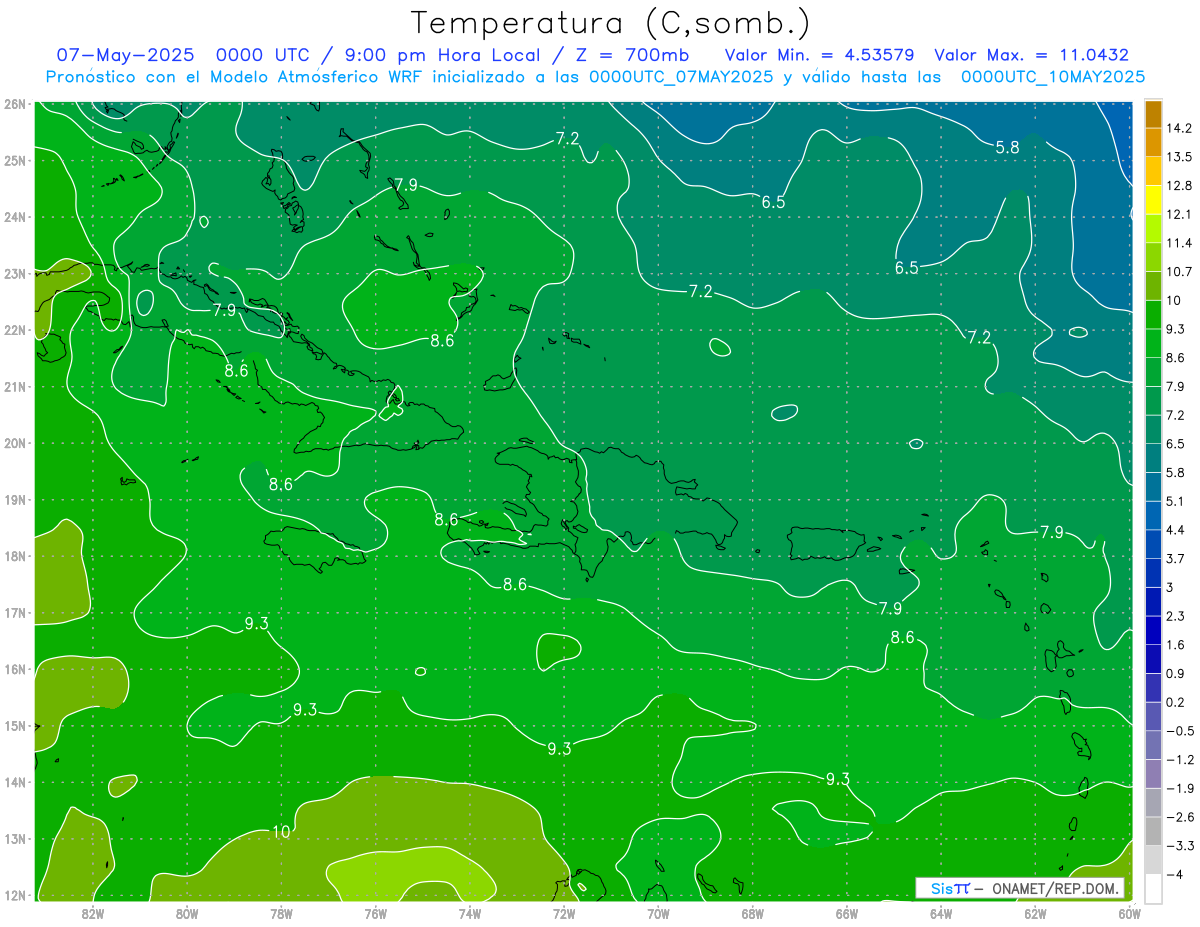The image size is (1200, 927).
Task: Click the -1.9 color scale label
Action: pos(1180,788)
